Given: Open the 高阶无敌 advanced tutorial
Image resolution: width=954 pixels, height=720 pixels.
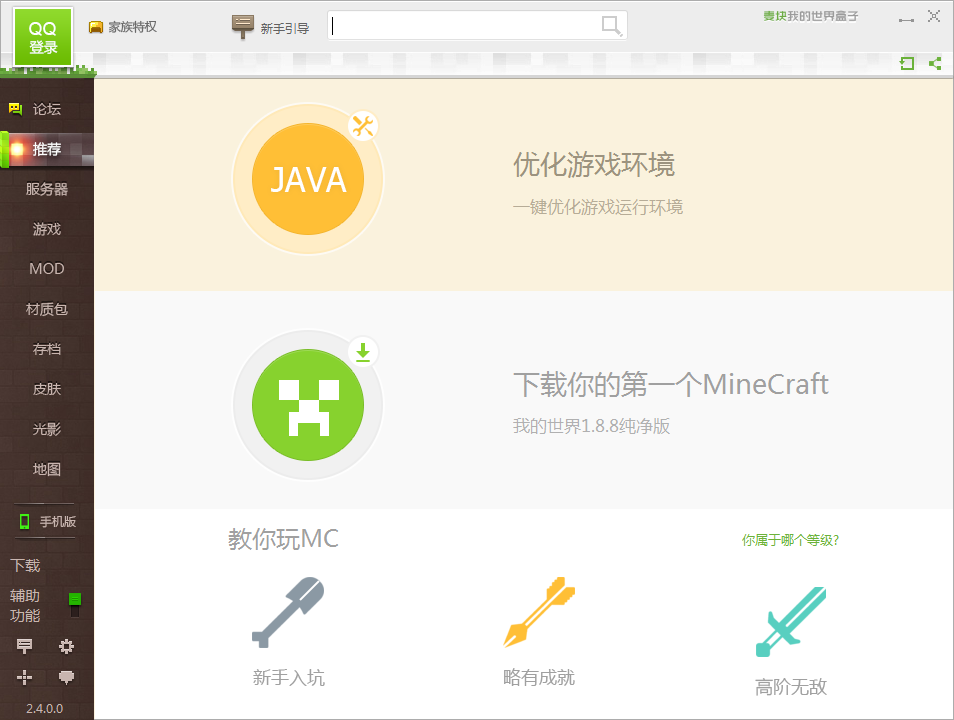Looking at the screenshot, I should click(791, 687).
